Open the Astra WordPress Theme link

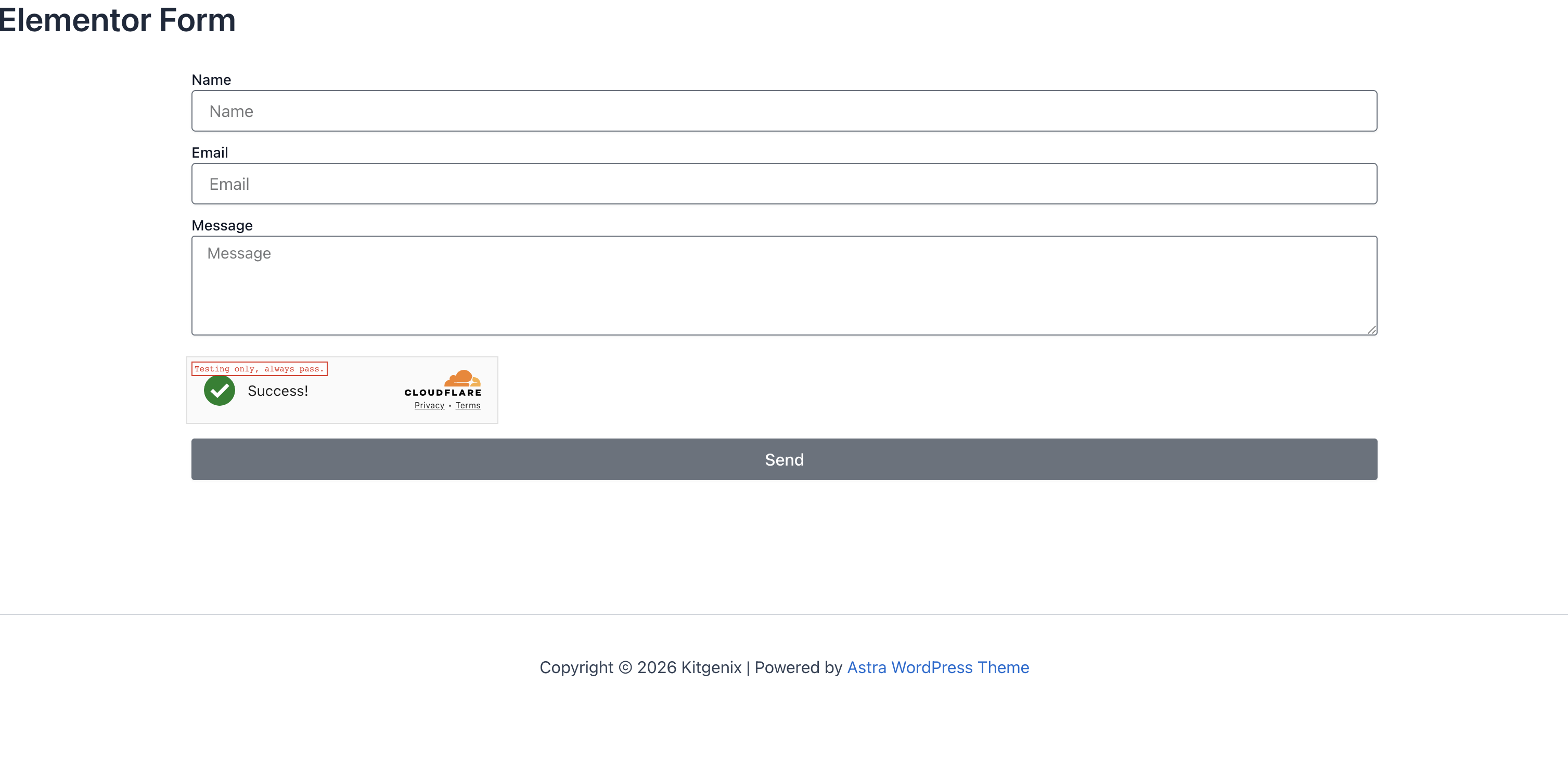[x=937, y=667]
